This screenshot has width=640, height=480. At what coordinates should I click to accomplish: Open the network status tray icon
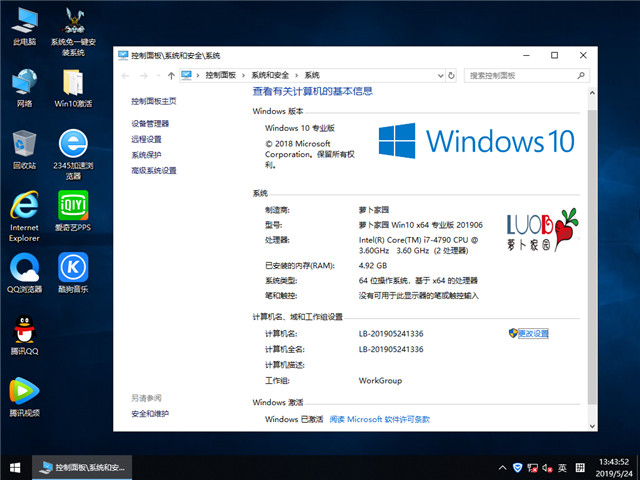point(532,468)
